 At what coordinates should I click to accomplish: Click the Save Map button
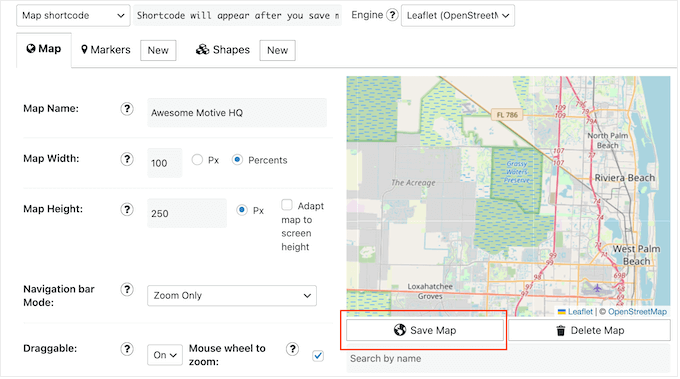coord(425,331)
